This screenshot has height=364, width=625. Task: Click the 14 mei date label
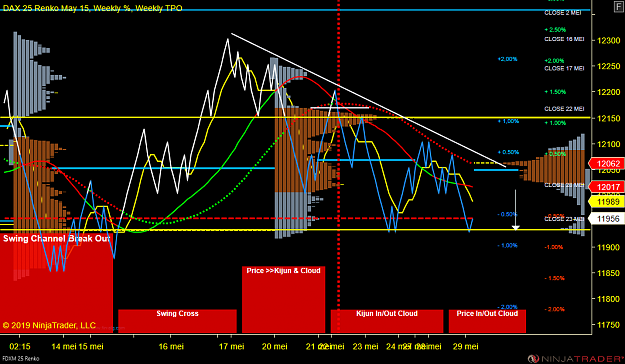tap(63, 346)
